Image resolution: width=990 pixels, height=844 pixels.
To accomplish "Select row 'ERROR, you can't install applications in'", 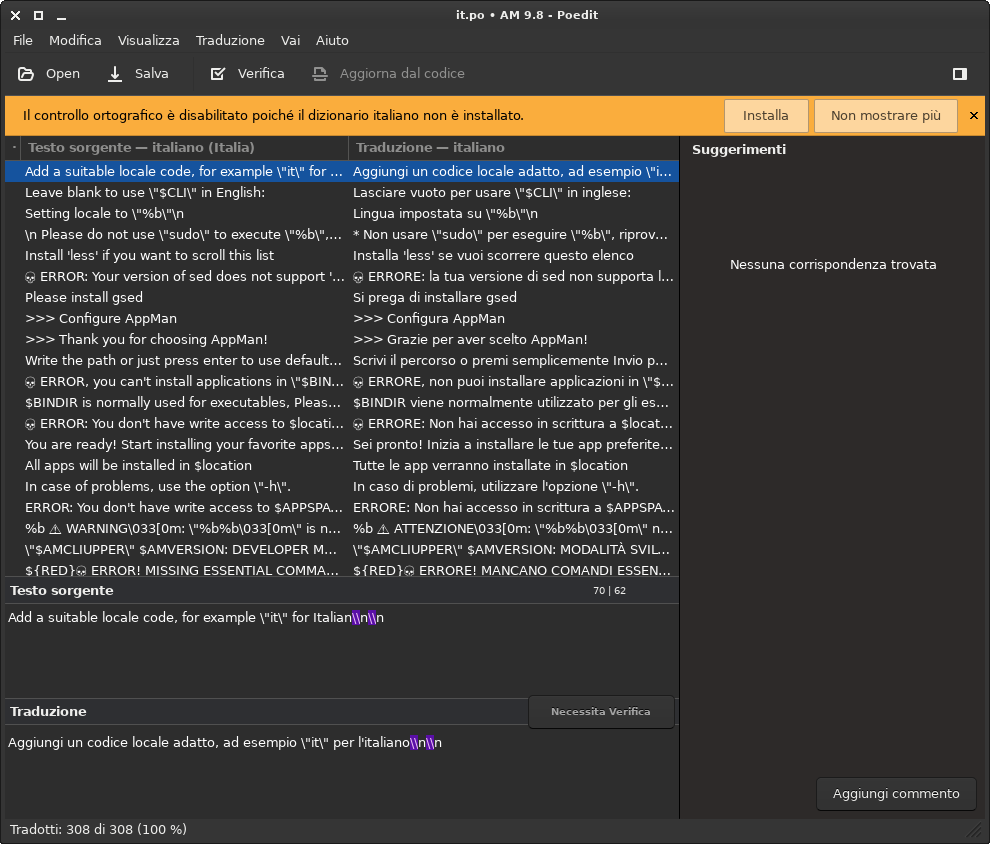I will click(x=342, y=381).
